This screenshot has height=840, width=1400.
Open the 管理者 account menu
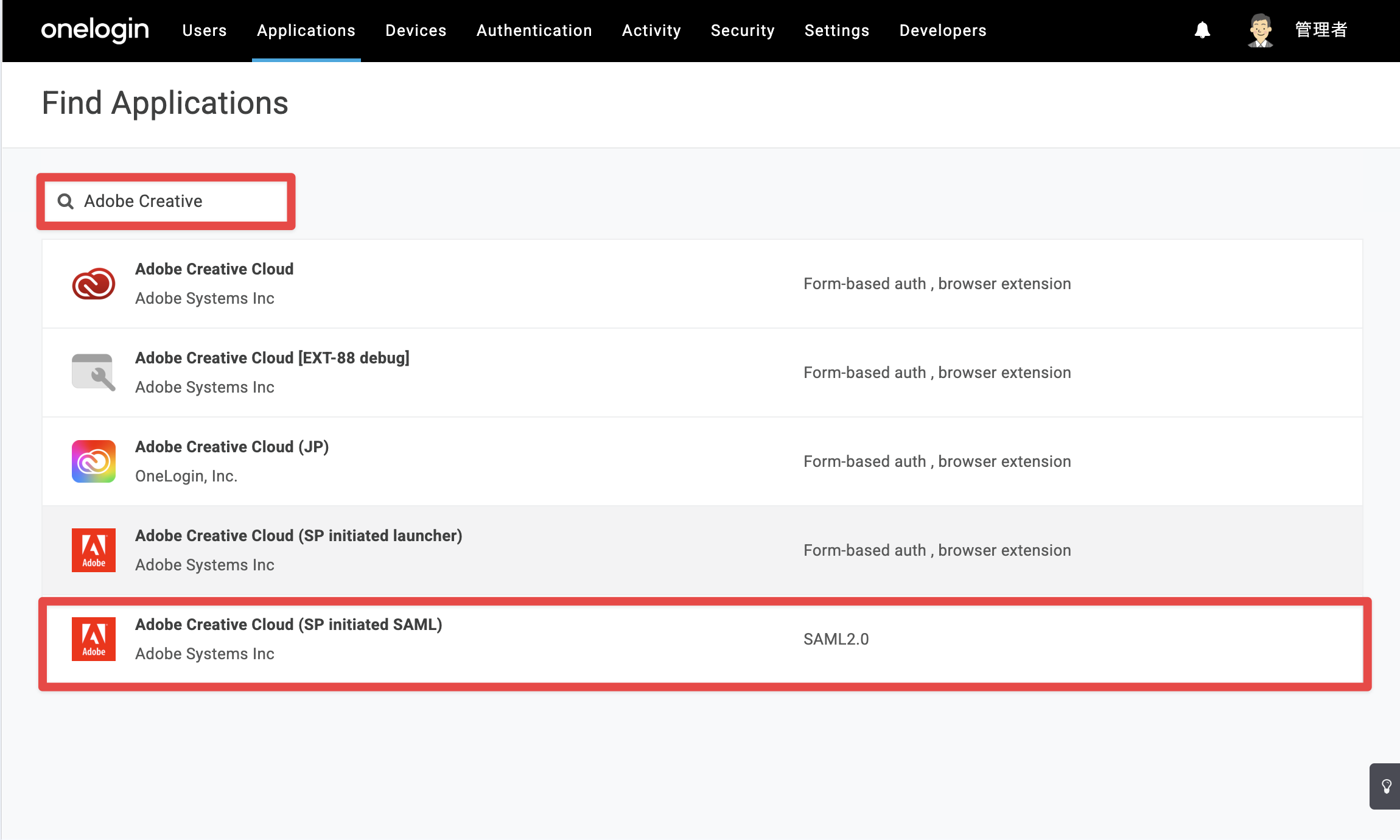(1321, 30)
